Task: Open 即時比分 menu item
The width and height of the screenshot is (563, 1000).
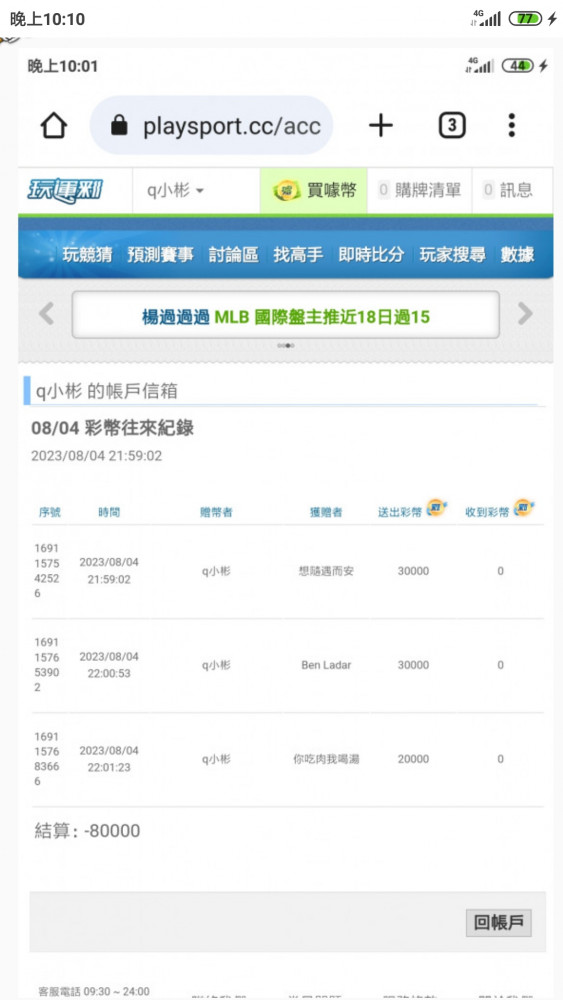Action: [x=371, y=255]
